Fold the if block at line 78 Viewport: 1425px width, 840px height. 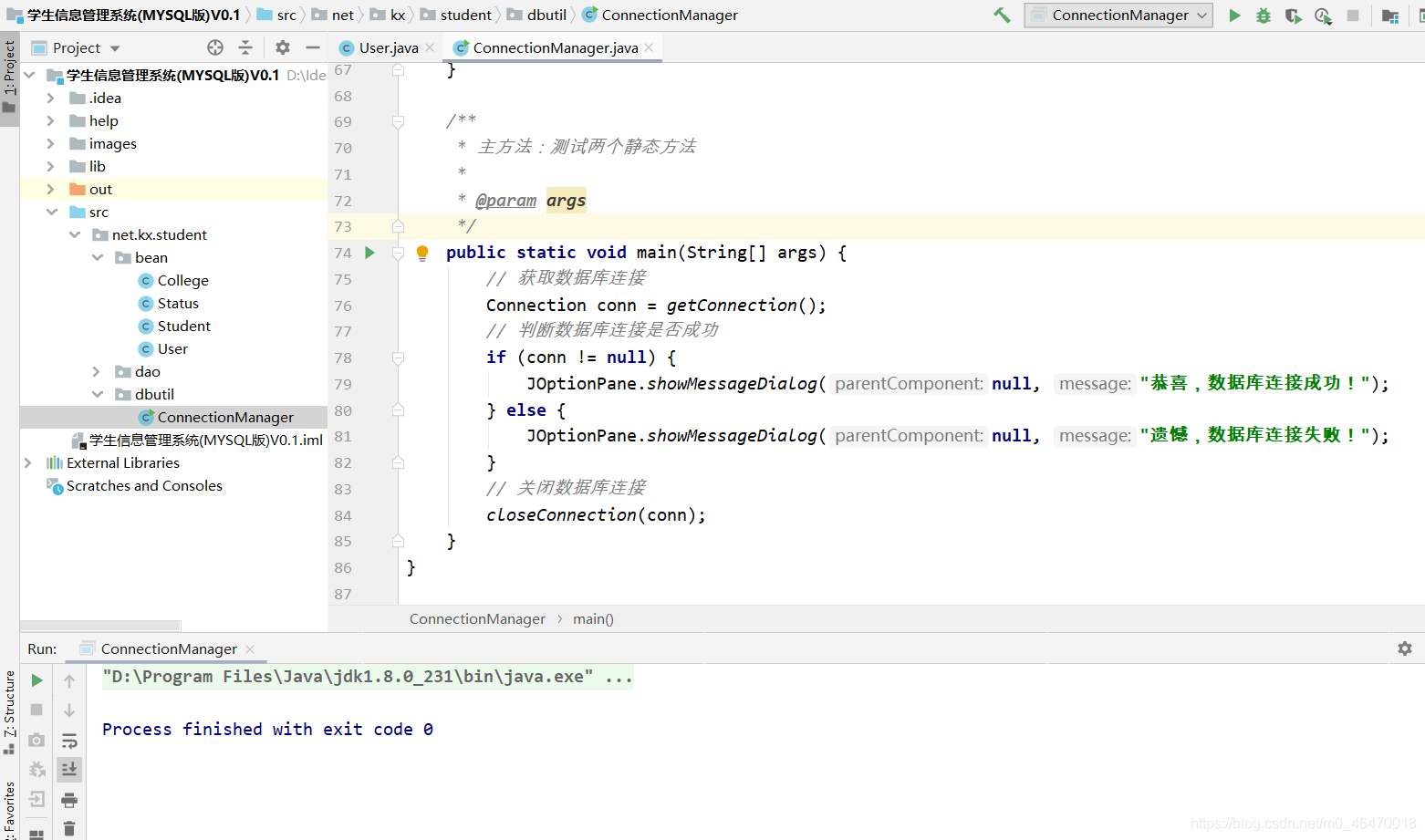398,358
